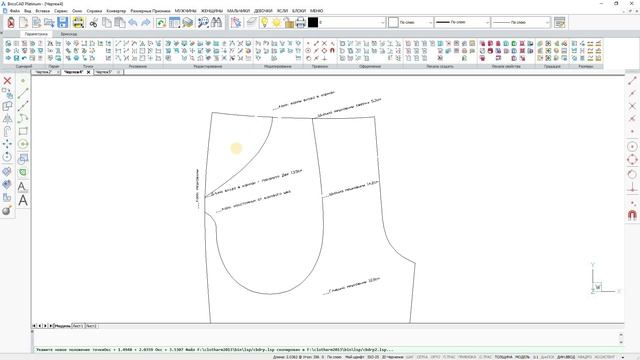Open the Сервис menu
The width and height of the screenshot is (640, 360).
point(61,11)
